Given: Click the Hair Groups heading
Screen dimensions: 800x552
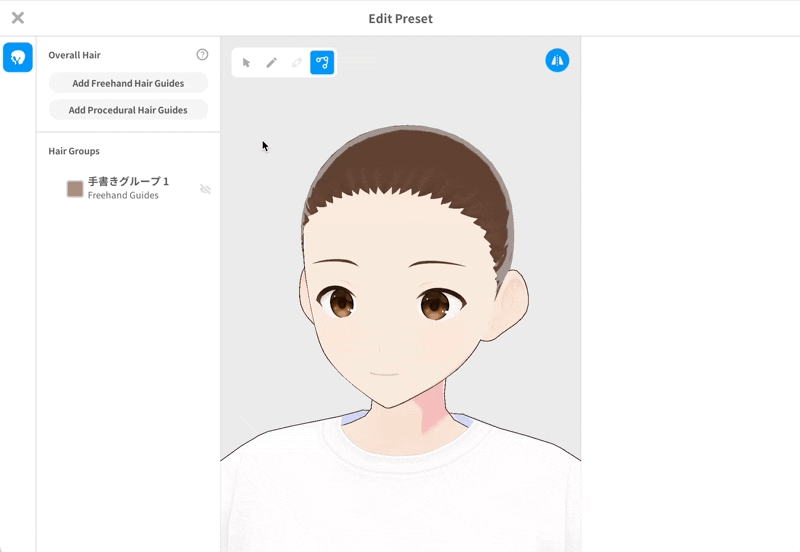Looking at the screenshot, I should click(74, 151).
